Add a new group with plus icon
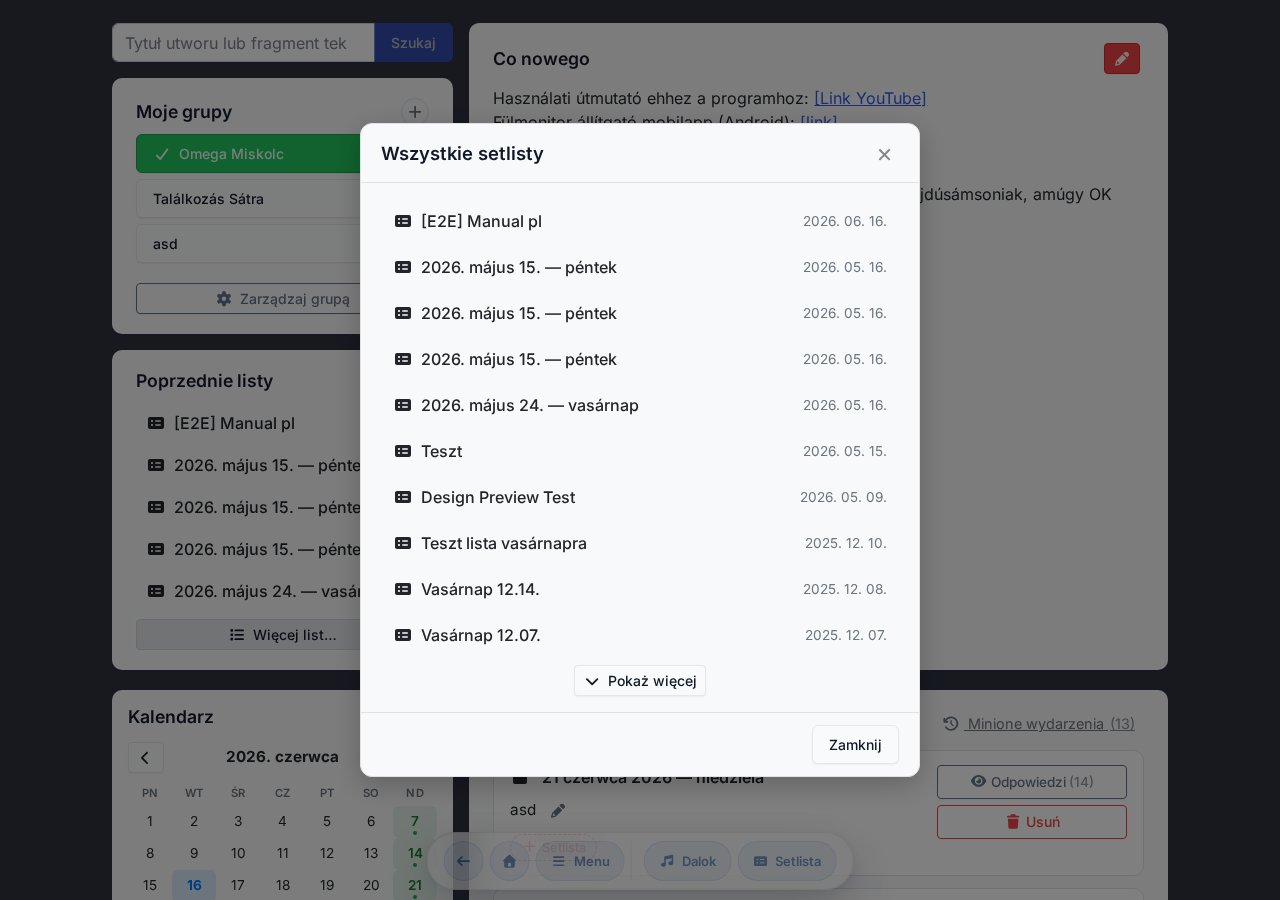 415,112
